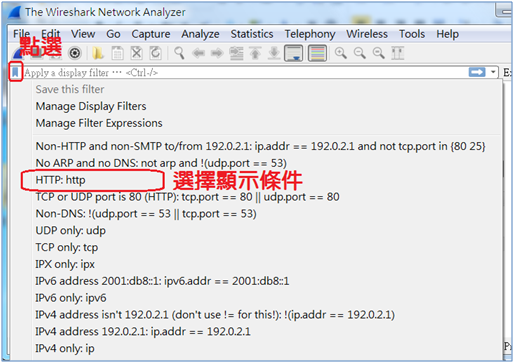
Task: Apply the display filter arrow button
Action: pyautogui.click(x=477, y=72)
